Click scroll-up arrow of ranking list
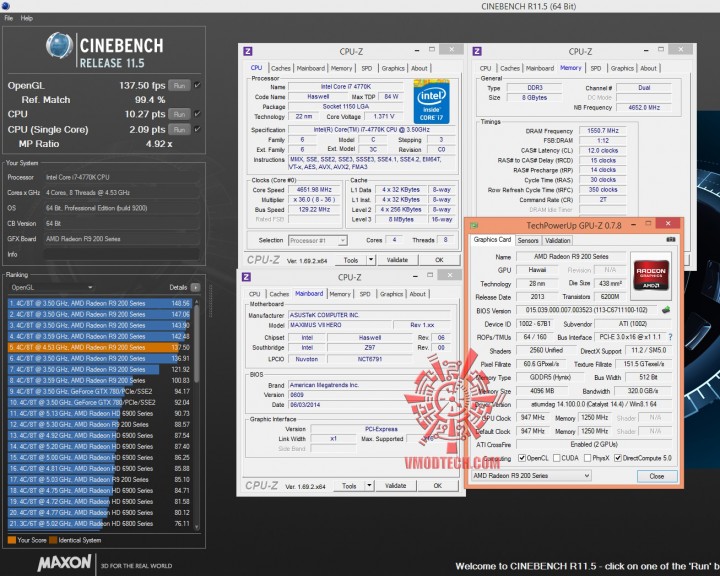Screen dimensions: 720x576 197,302
